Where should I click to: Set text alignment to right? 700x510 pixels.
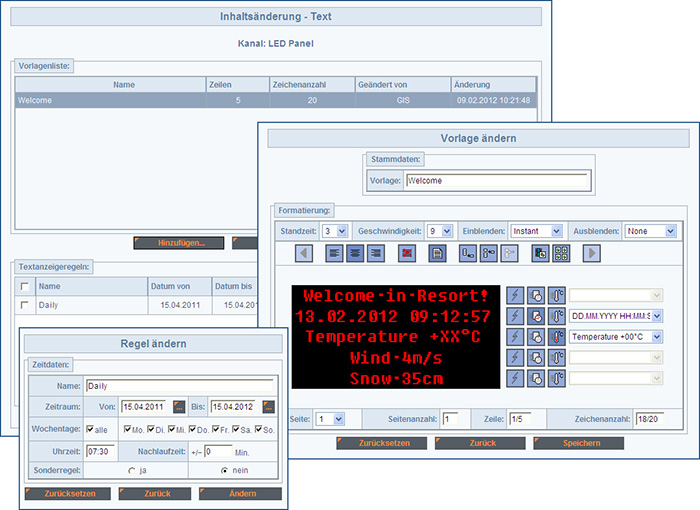pyautogui.click(x=376, y=254)
